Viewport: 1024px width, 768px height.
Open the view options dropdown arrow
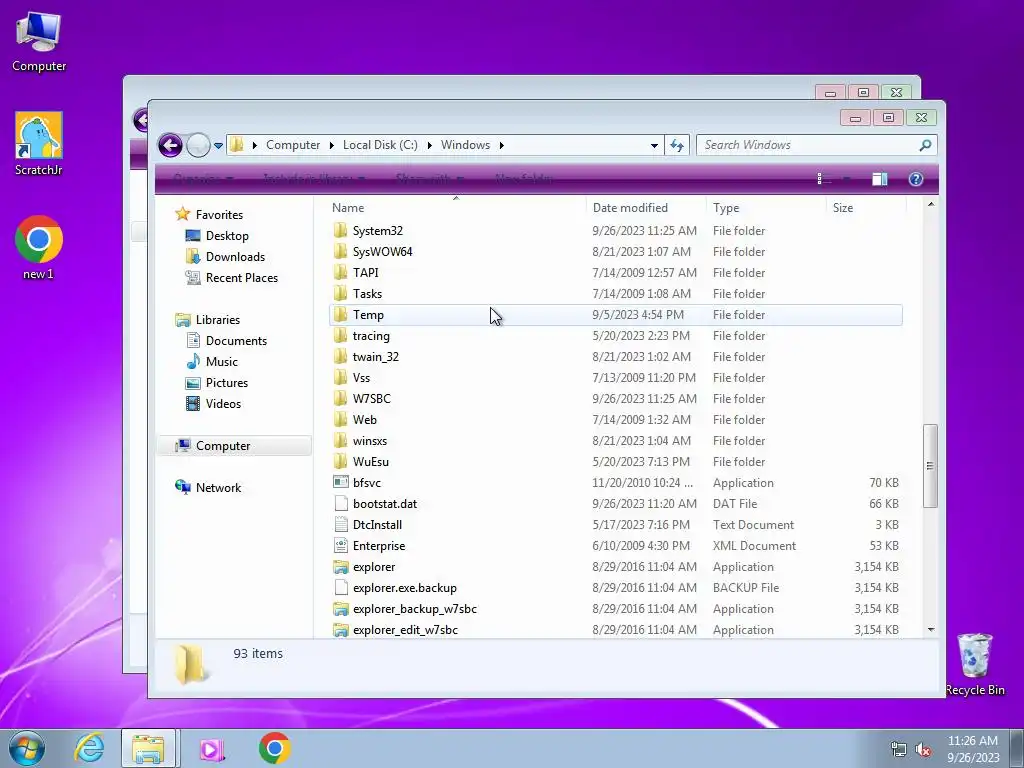tap(846, 179)
